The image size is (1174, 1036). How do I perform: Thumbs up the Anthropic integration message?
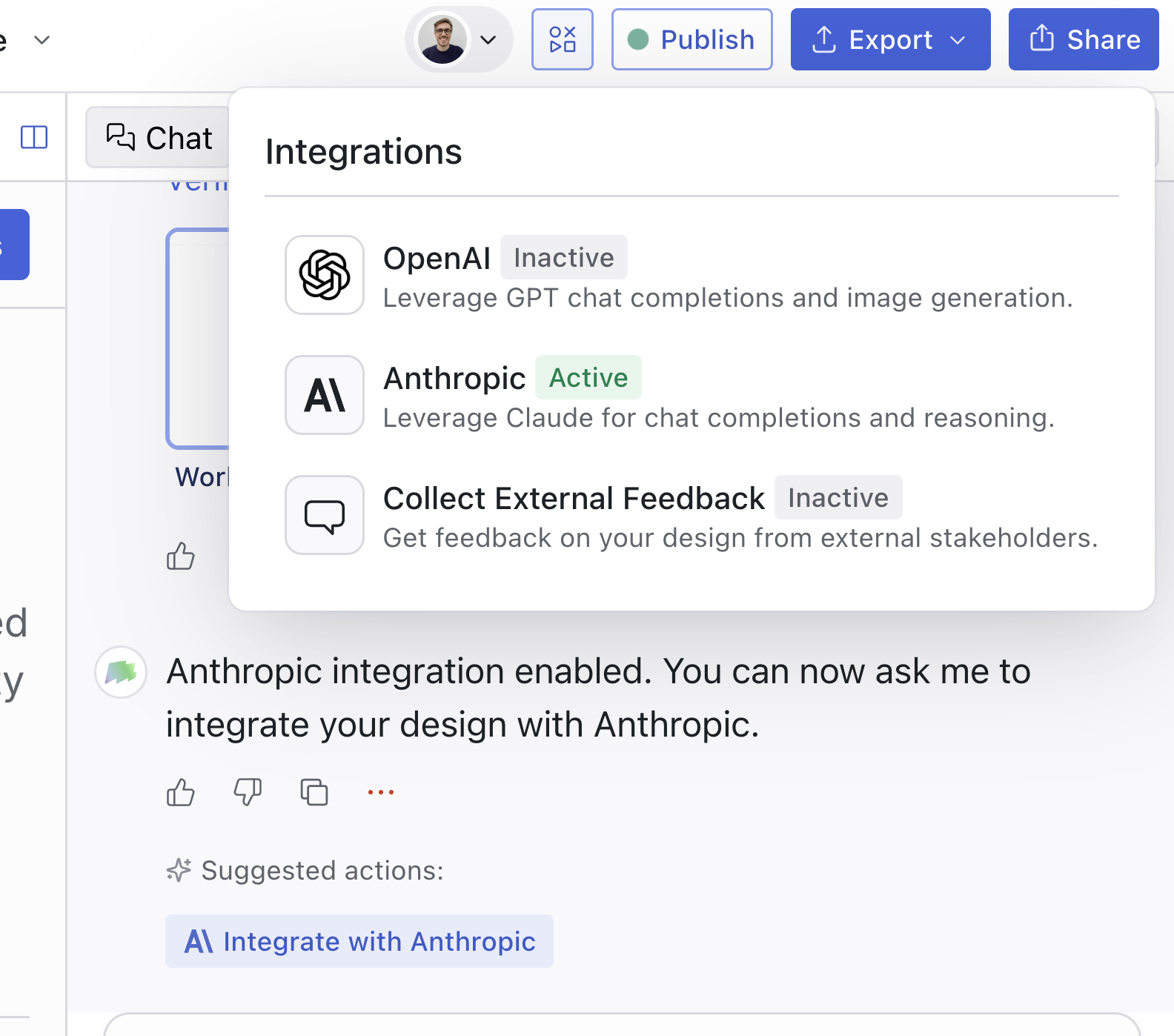[x=181, y=792]
